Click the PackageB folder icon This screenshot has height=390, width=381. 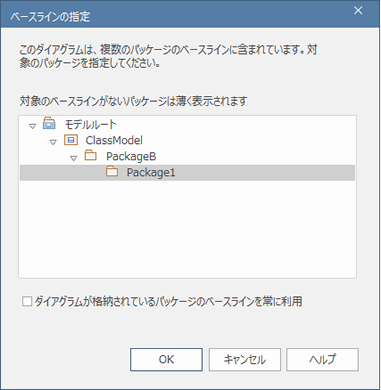[x=91, y=156]
